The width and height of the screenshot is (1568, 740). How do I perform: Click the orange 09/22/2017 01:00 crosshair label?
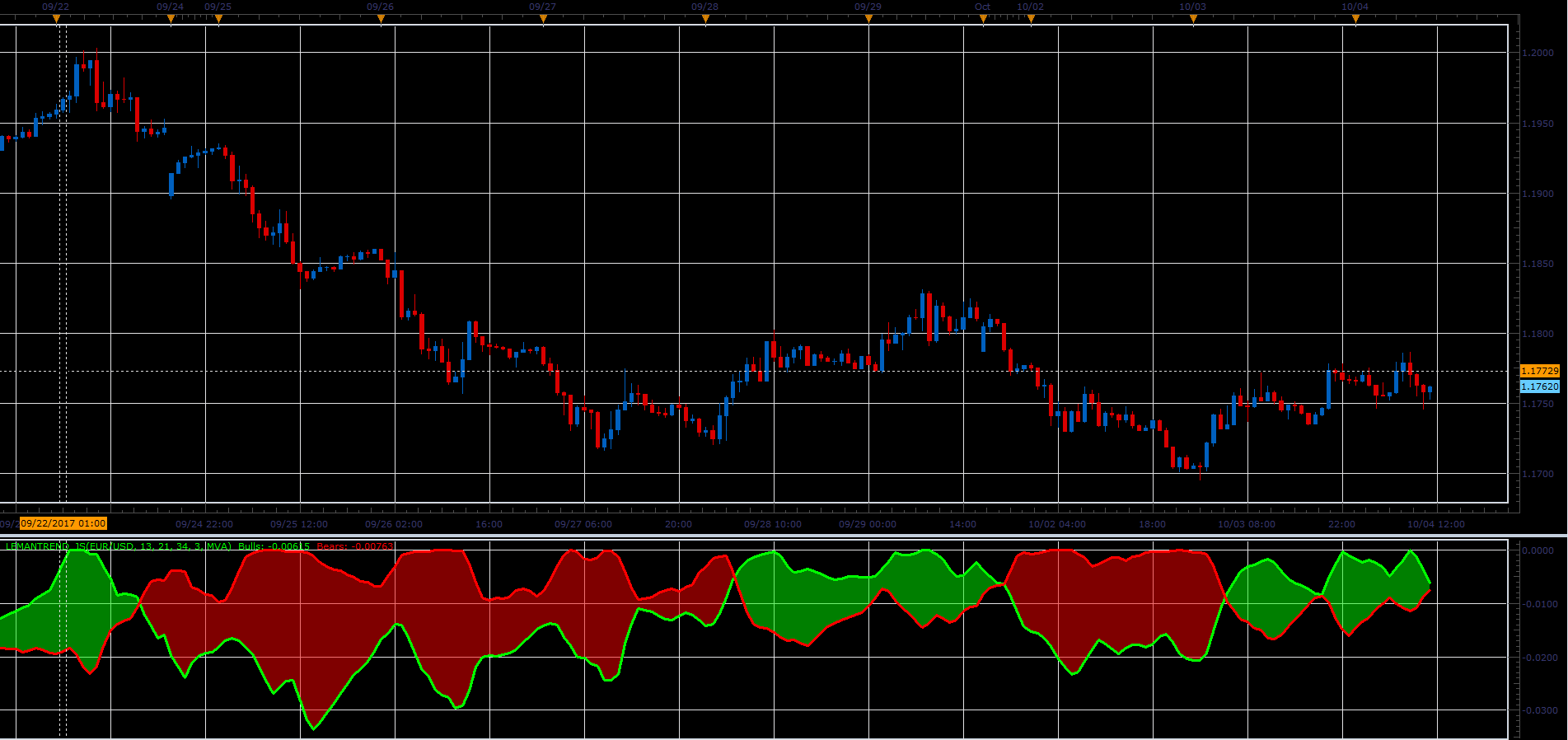click(x=63, y=523)
